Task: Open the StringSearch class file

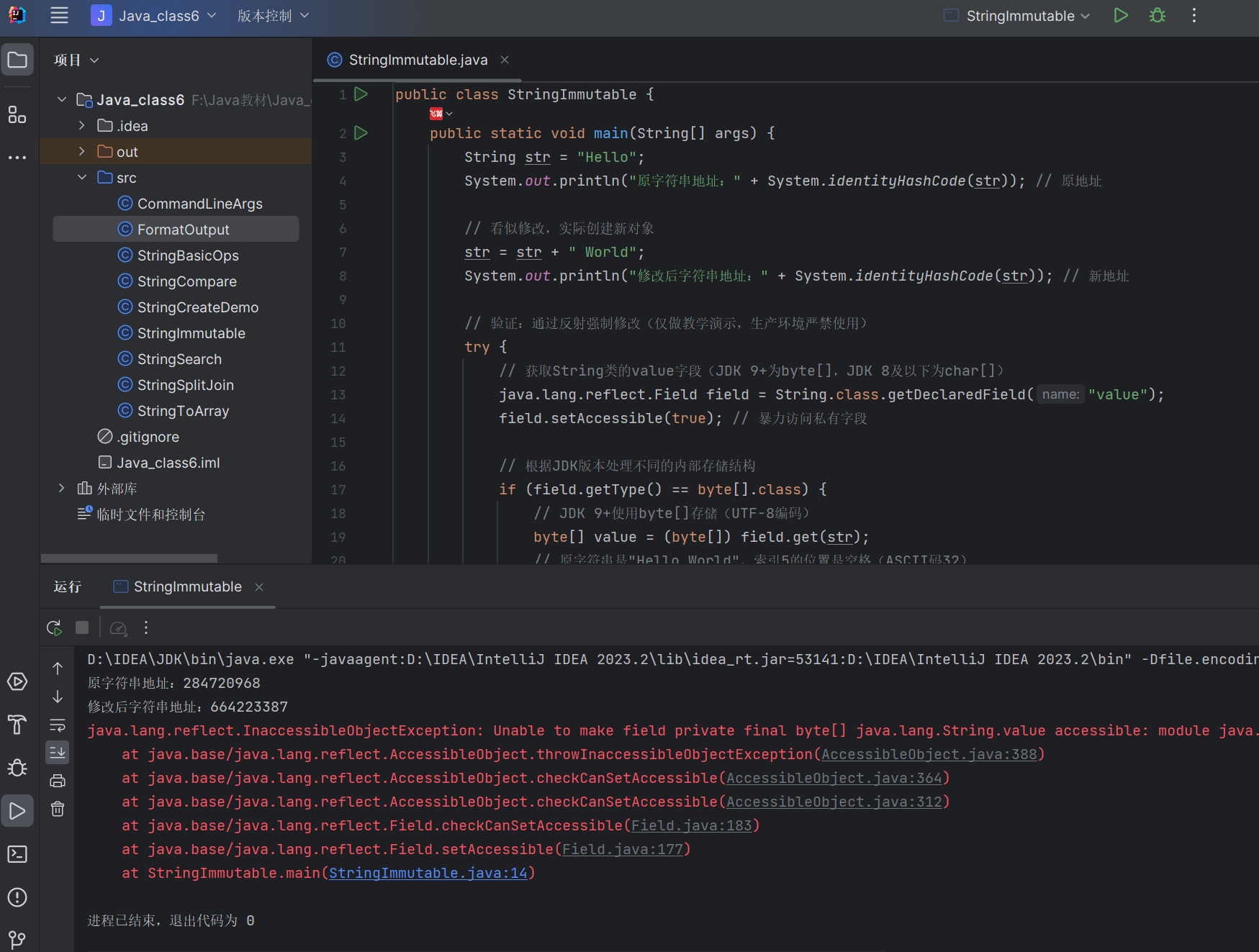Action: pos(179,359)
